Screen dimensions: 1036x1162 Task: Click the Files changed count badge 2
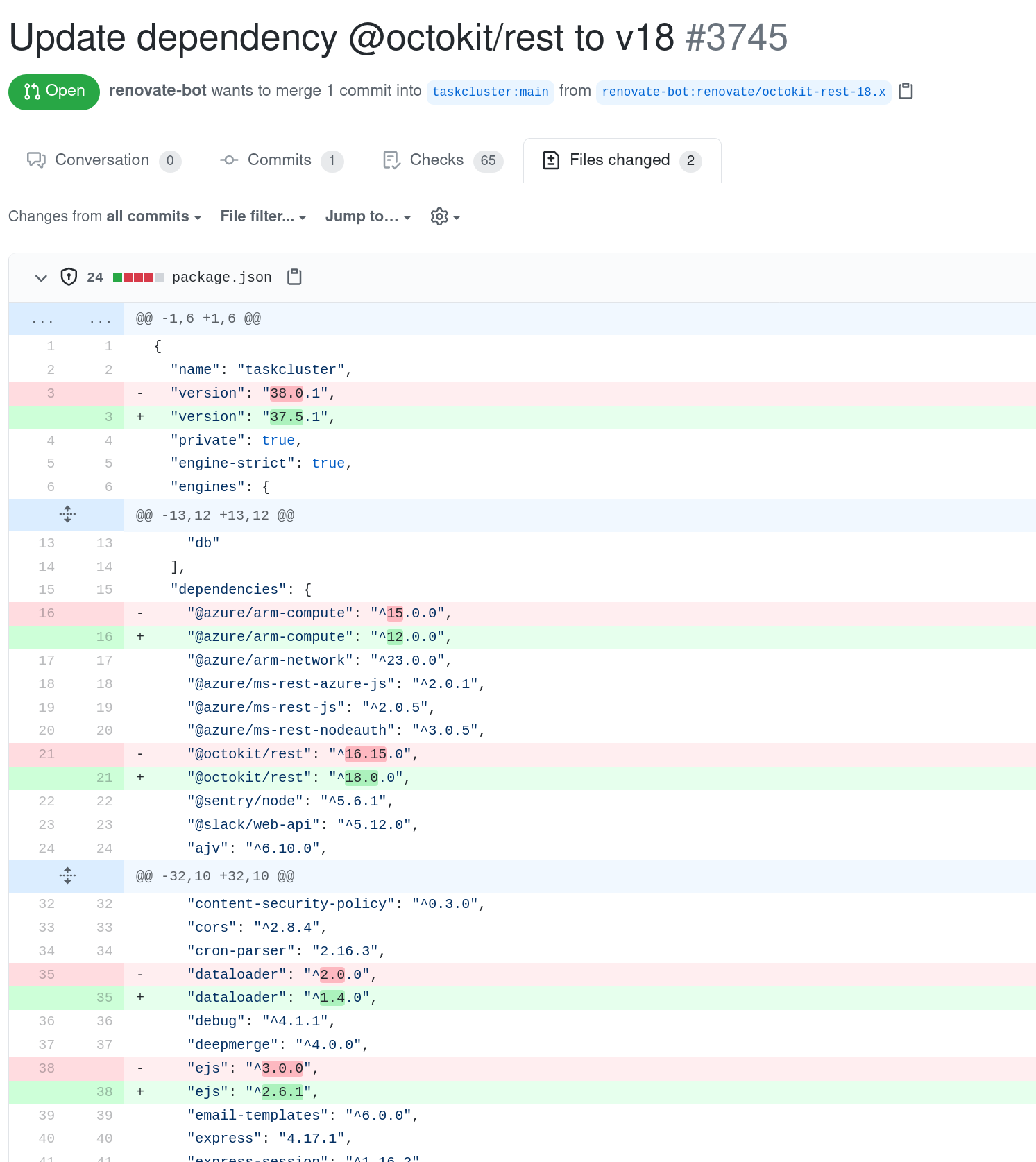(x=690, y=161)
